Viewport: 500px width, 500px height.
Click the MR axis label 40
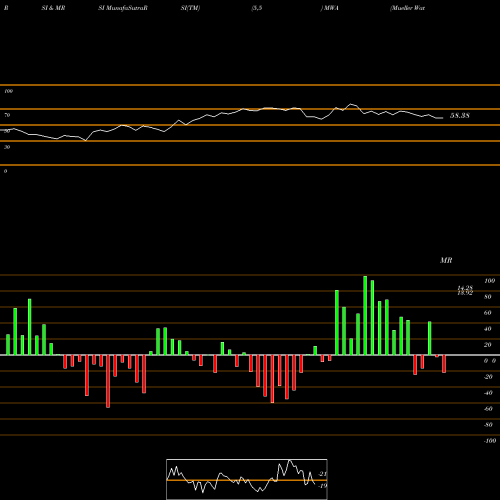488,329
